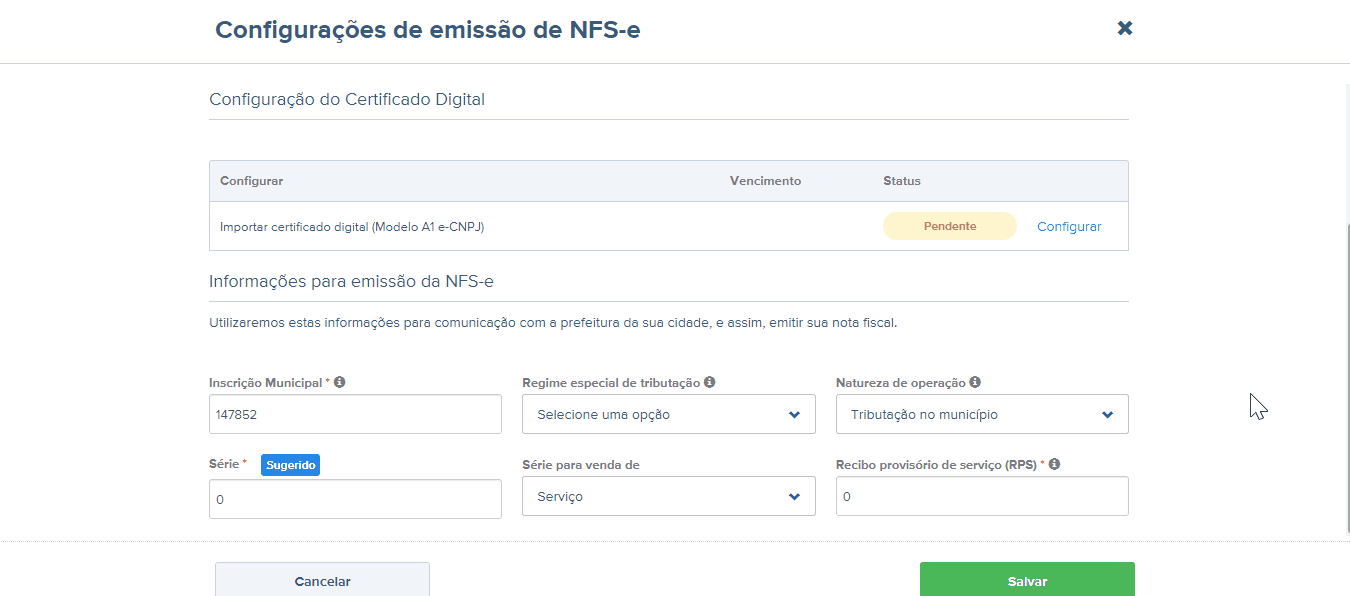Click Configurar link for digital certificate
Viewport: 1350px width, 596px height.
[x=1069, y=227]
